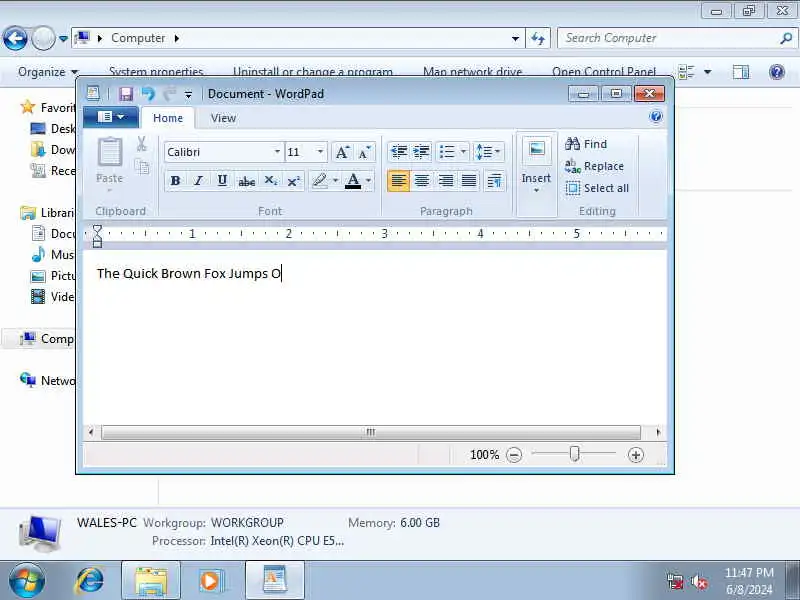Toggle Italic formatting

(x=198, y=181)
